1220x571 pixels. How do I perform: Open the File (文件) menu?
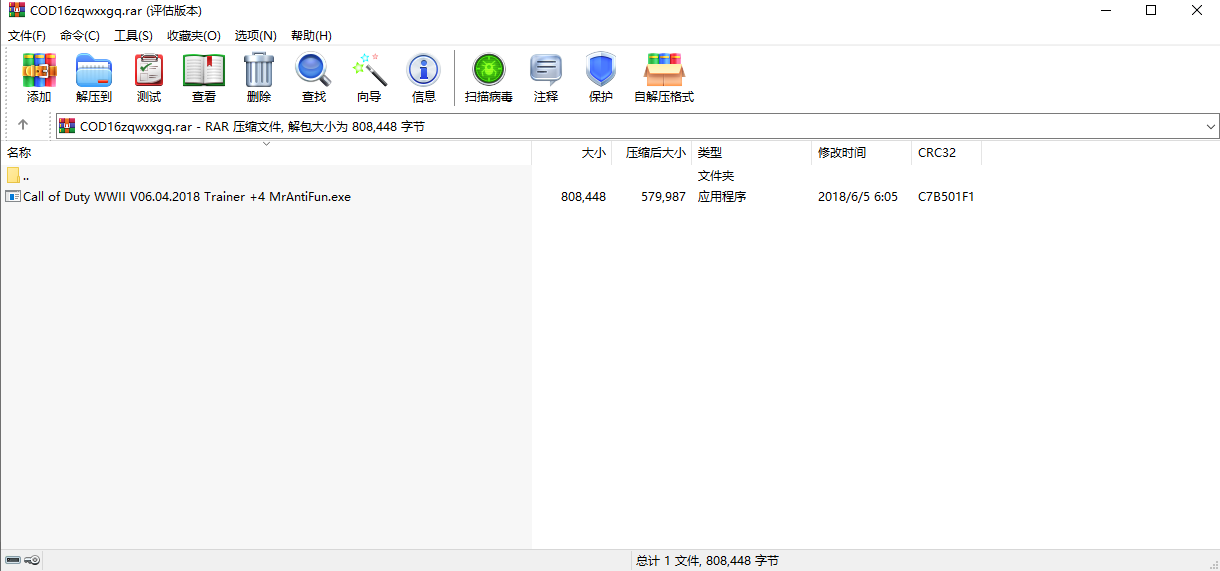[x=27, y=35]
